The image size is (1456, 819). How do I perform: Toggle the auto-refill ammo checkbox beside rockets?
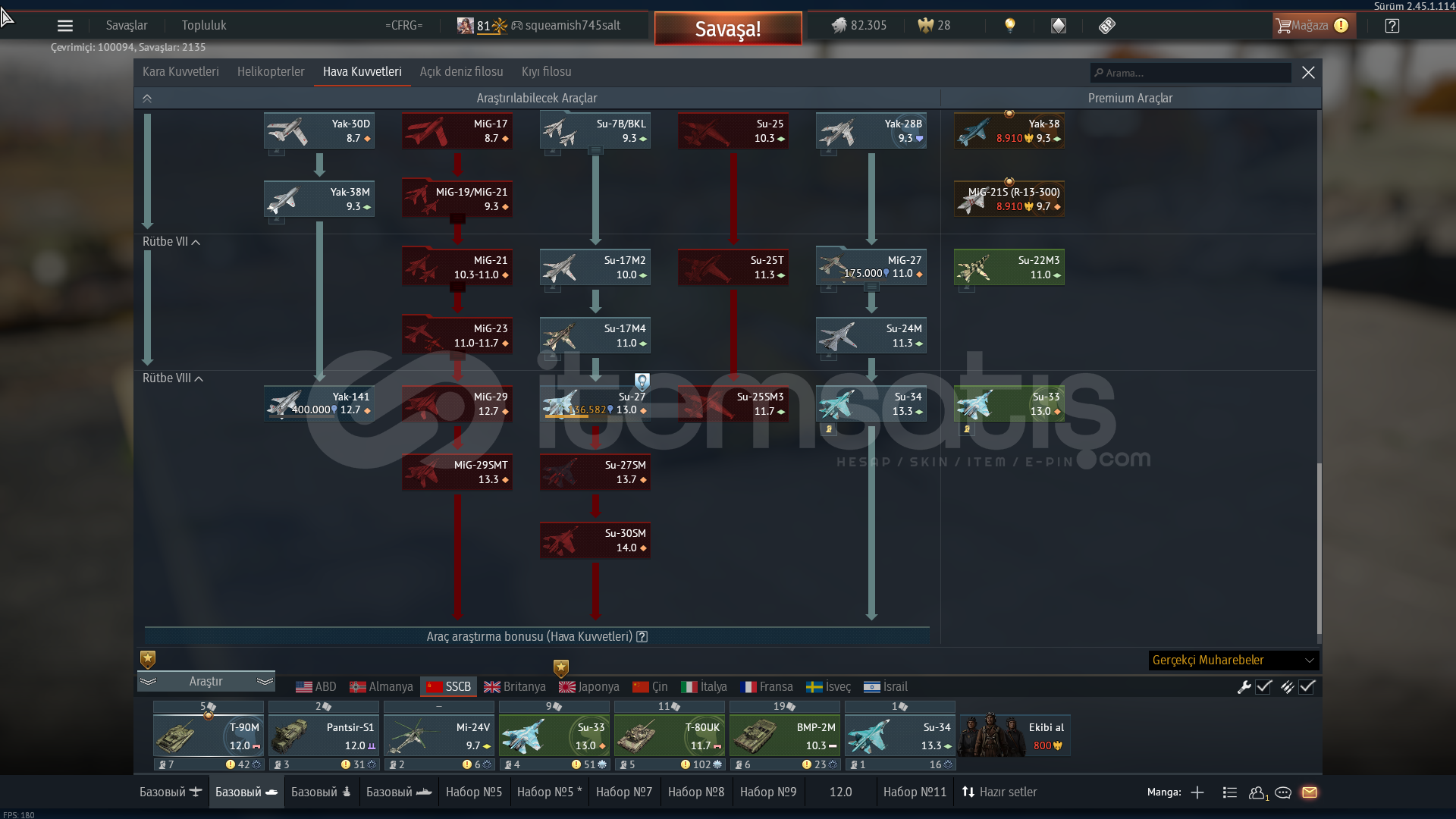pyautogui.click(x=1307, y=687)
